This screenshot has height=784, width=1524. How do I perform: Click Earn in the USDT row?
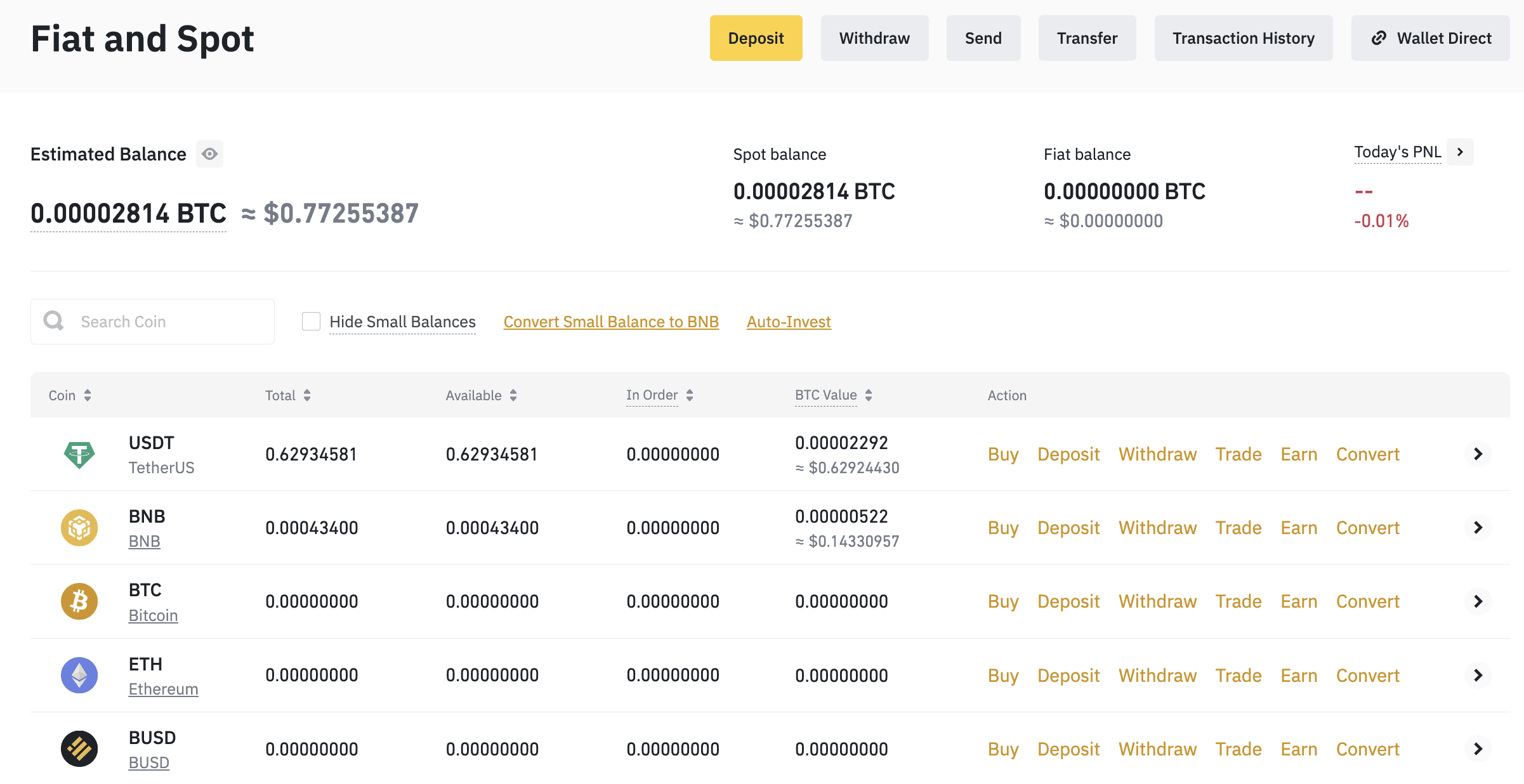(1299, 454)
